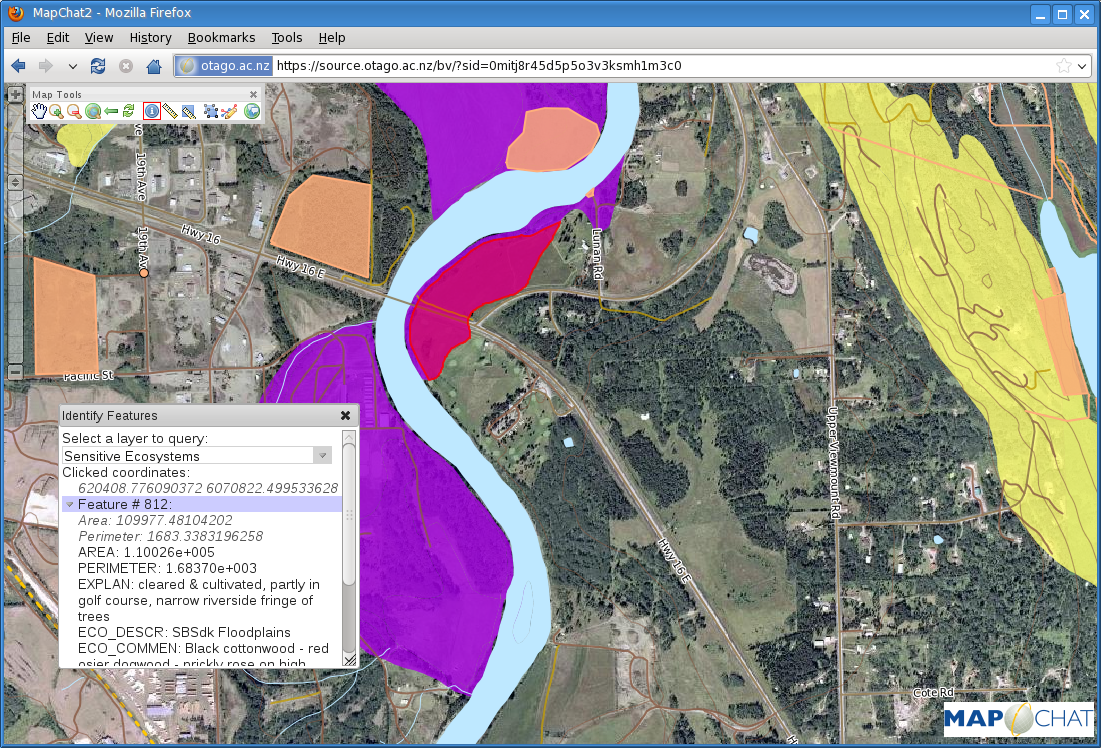Click the 'AREA: 1.10026e+005' line
The image size is (1101, 748).
pyautogui.click(x=146, y=553)
